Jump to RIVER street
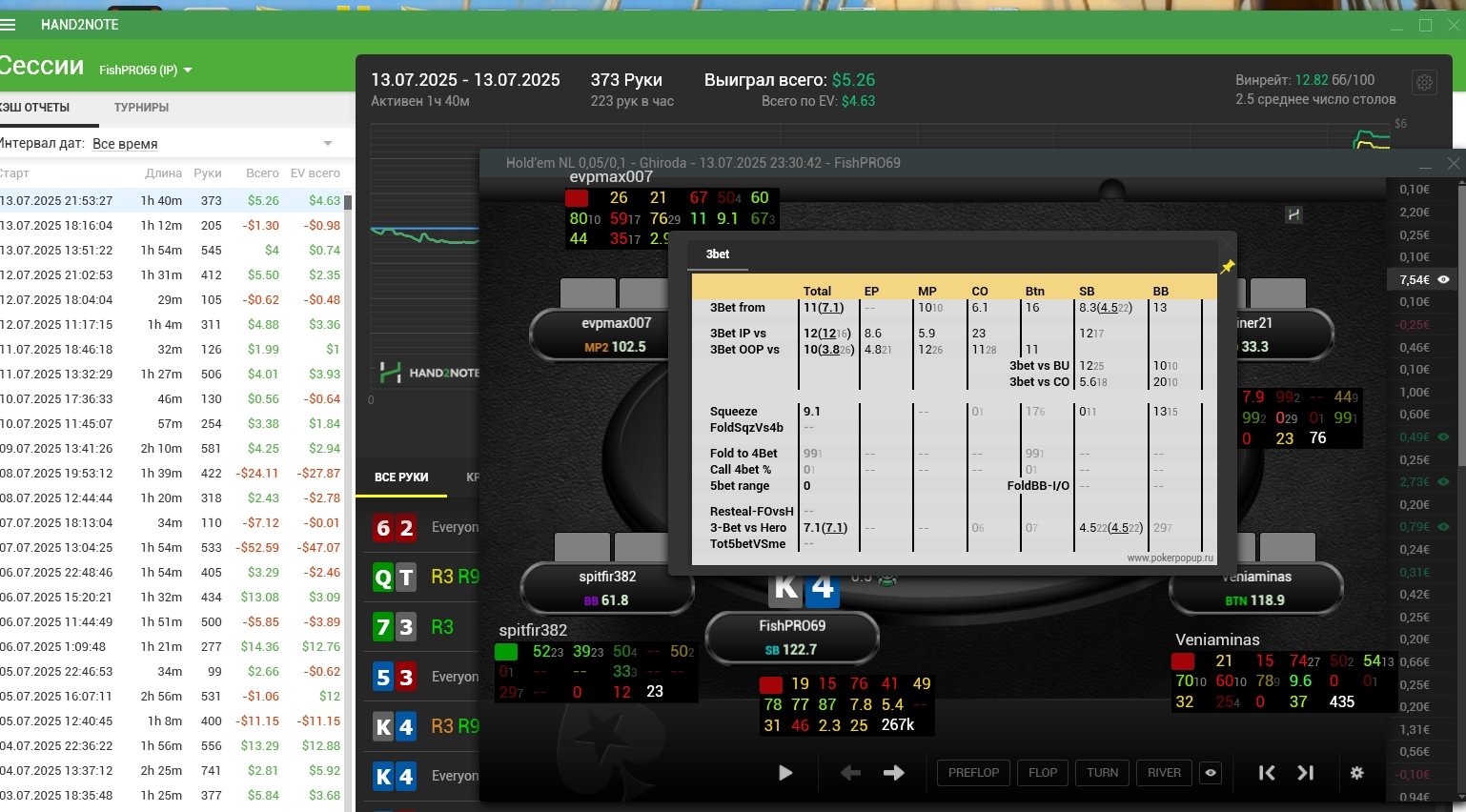Image resolution: width=1466 pixels, height=812 pixels. [x=1164, y=773]
